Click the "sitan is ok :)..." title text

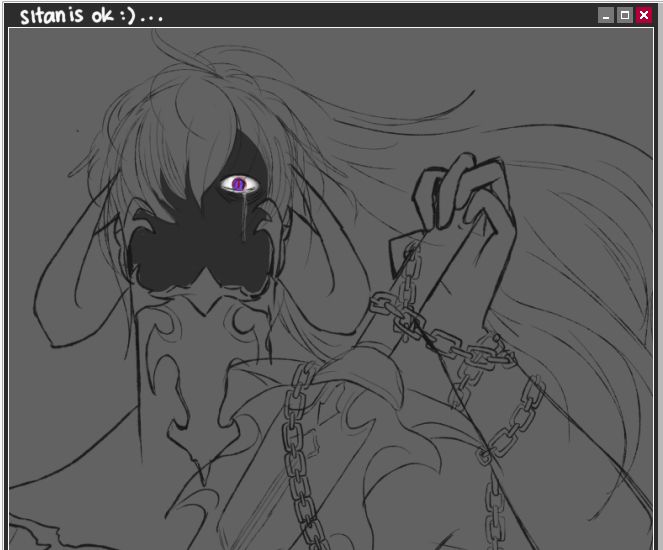point(91,16)
